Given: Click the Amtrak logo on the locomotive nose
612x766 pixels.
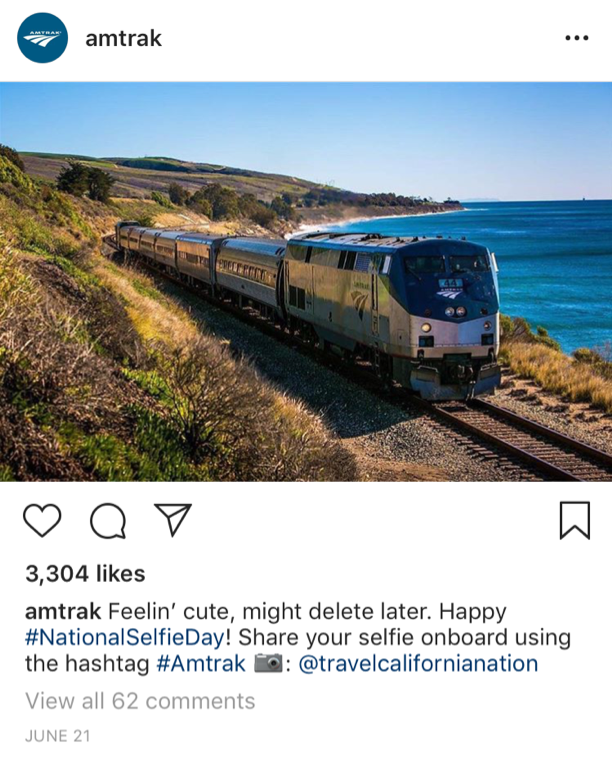Looking at the screenshot, I should coord(449,293).
